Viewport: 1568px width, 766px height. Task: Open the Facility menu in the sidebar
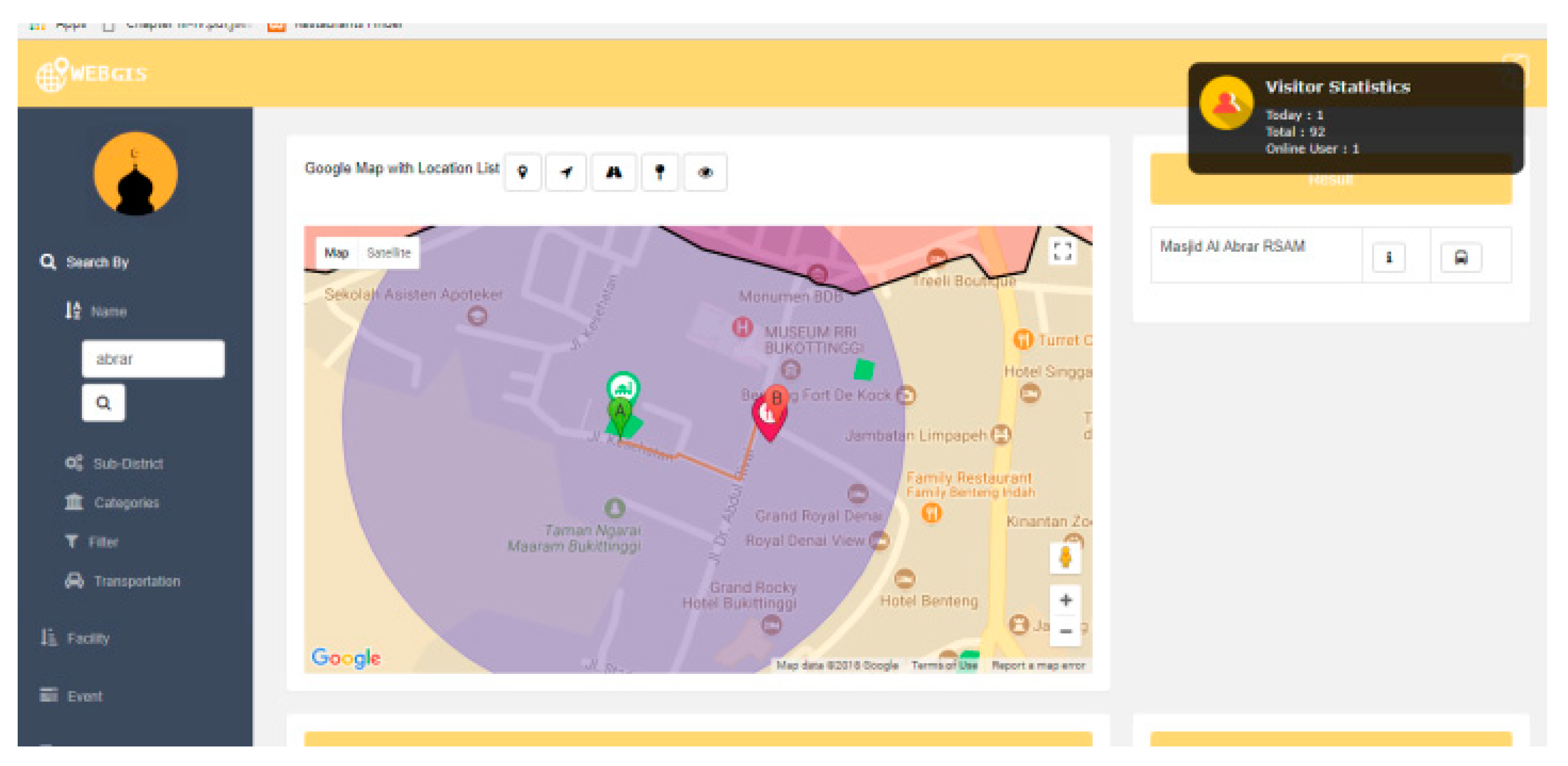coord(87,638)
